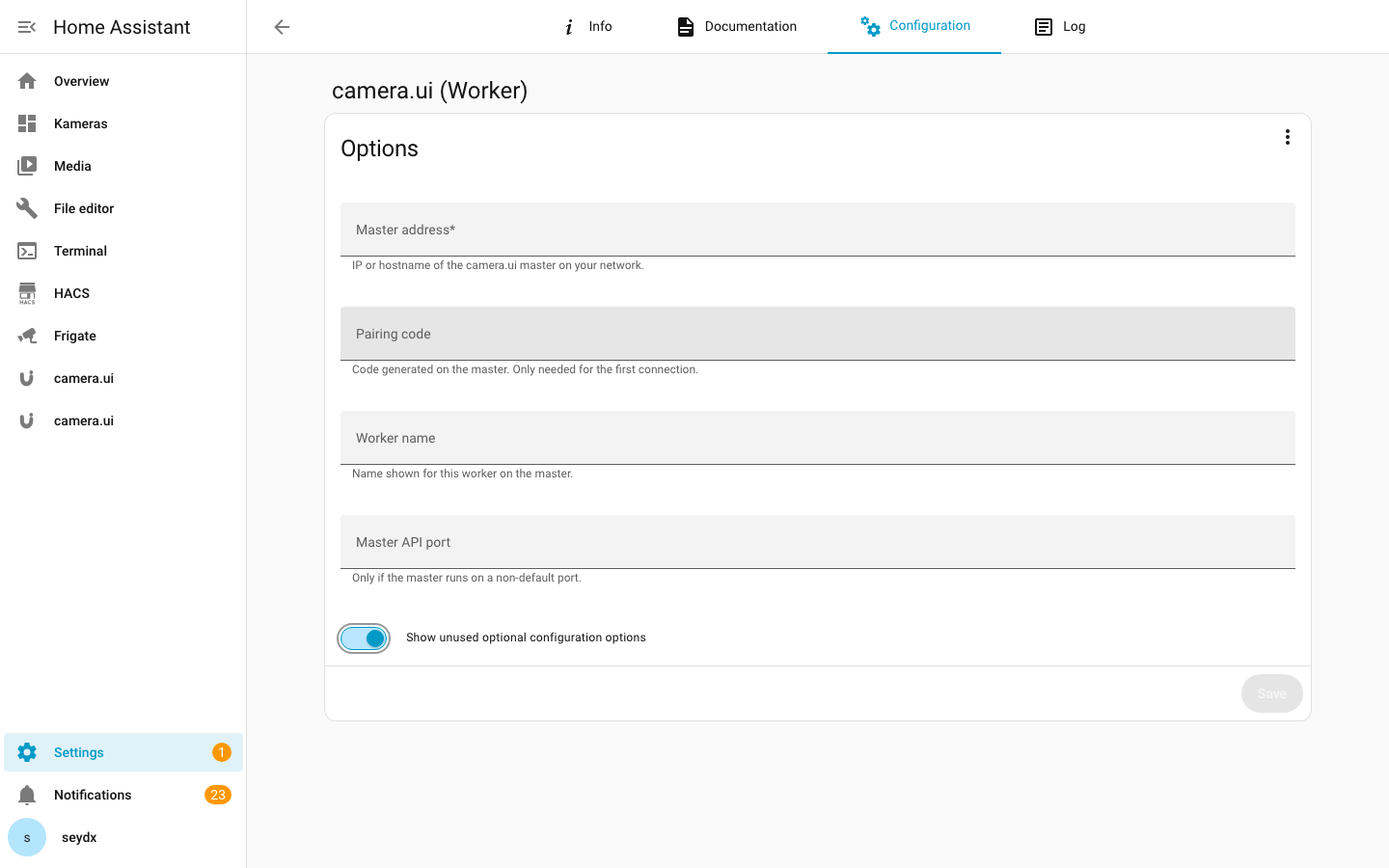1389x868 pixels.
Task: Click the Documentation page icon
Action: (685, 27)
